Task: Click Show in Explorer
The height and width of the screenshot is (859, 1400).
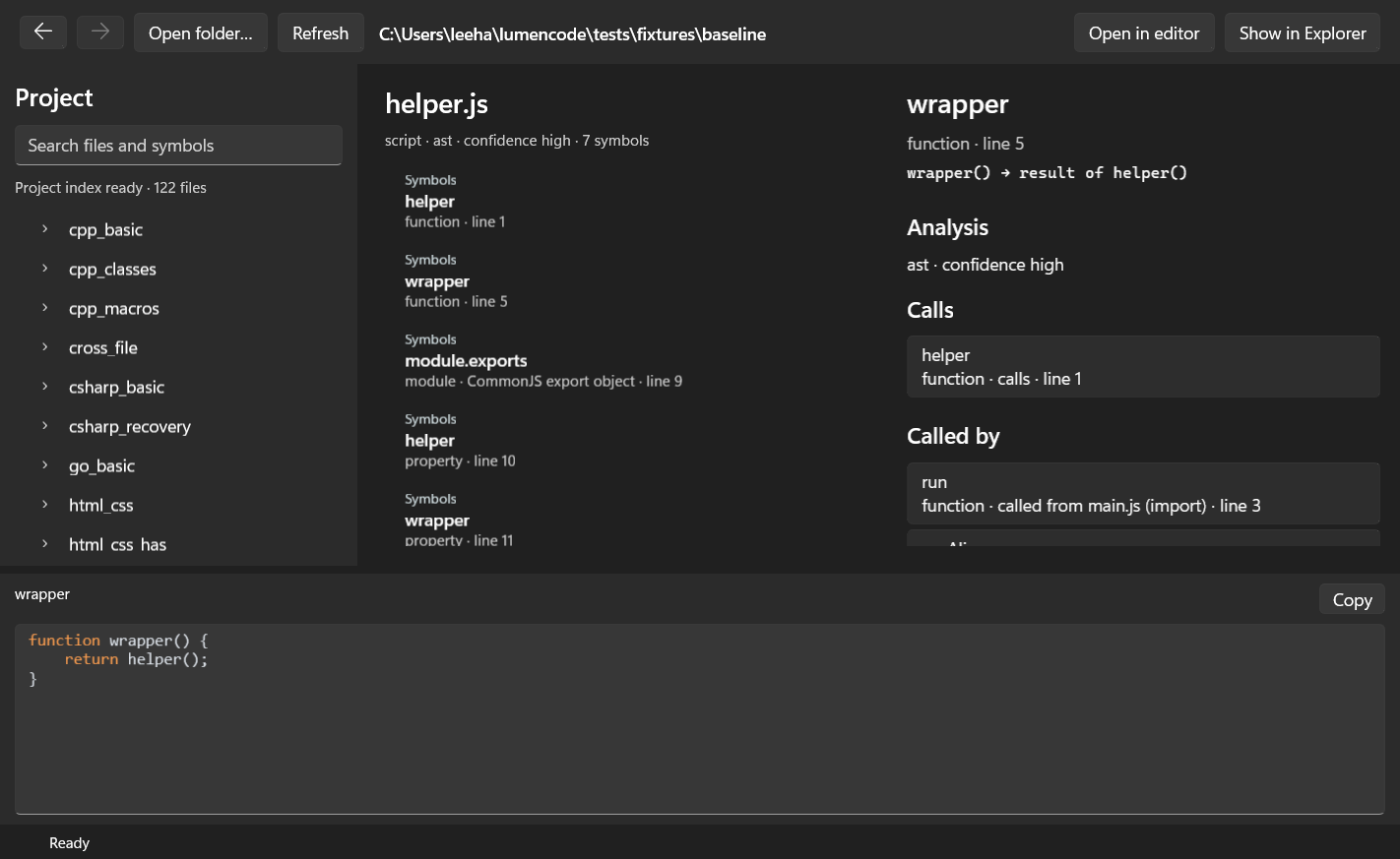Action: coord(1303,32)
